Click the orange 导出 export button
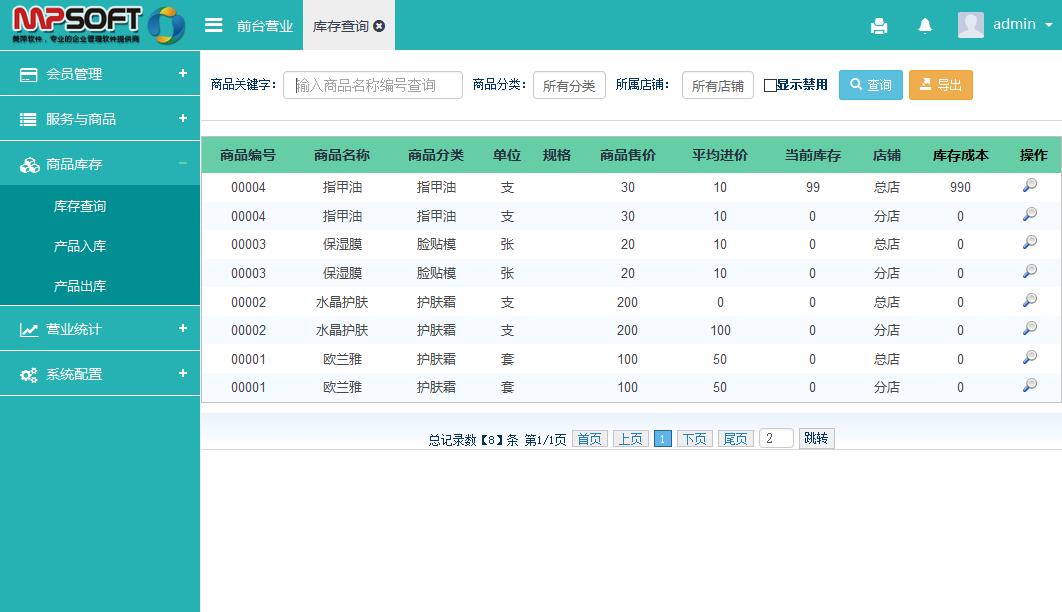The height and width of the screenshot is (612, 1062). coord(940,85)
